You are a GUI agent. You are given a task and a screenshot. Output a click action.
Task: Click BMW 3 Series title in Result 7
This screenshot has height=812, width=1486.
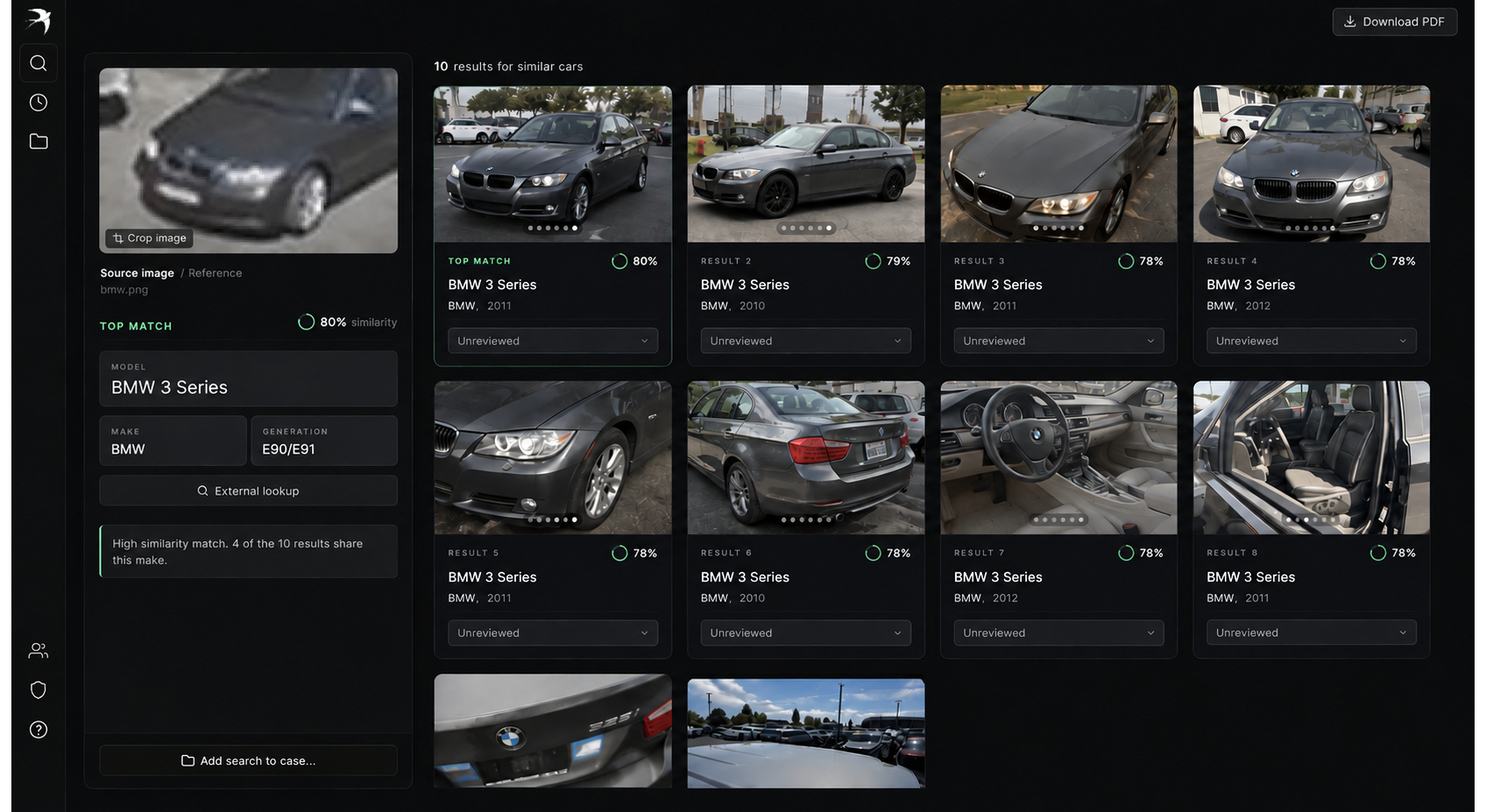click(x=998, y=577)
